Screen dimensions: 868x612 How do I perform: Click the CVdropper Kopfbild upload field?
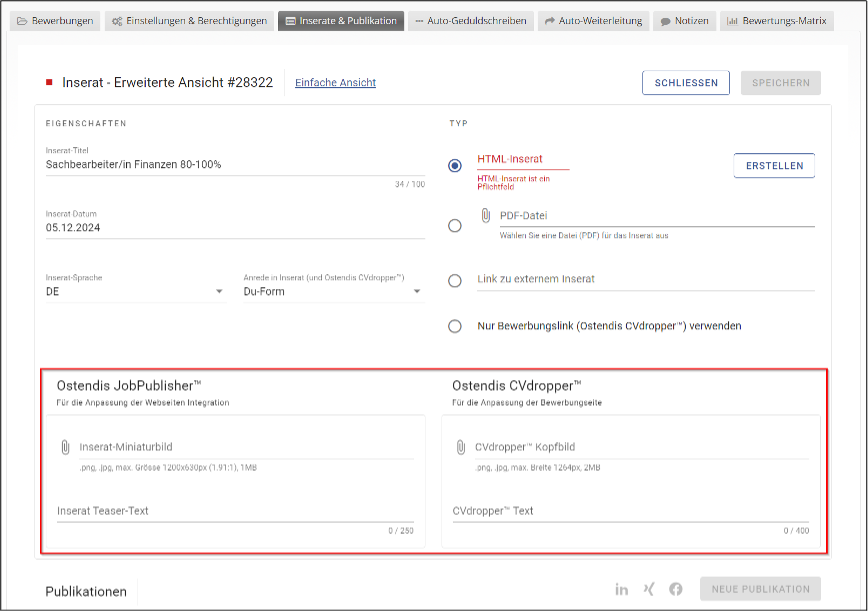642,447
